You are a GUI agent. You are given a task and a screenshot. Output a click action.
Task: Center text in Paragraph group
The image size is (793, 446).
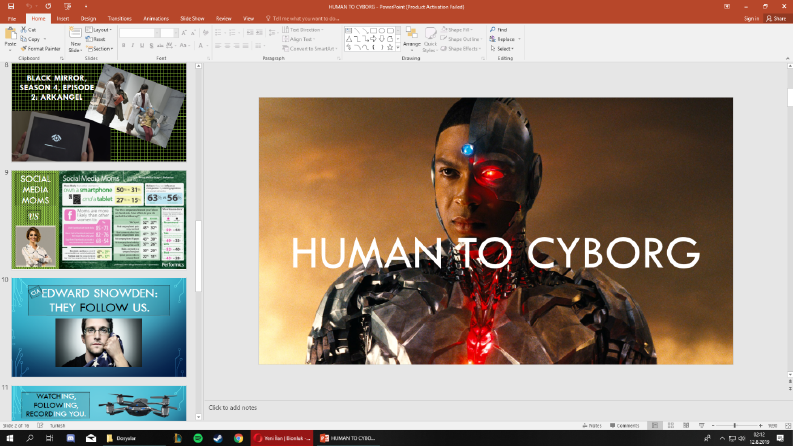click(227, 46)
